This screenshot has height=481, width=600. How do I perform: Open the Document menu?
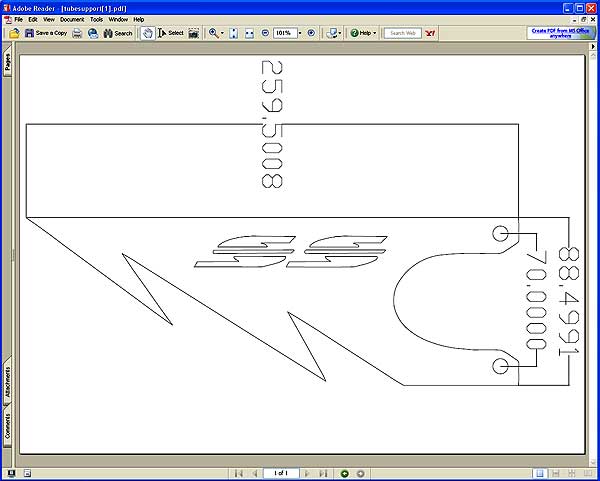[72, 19]
